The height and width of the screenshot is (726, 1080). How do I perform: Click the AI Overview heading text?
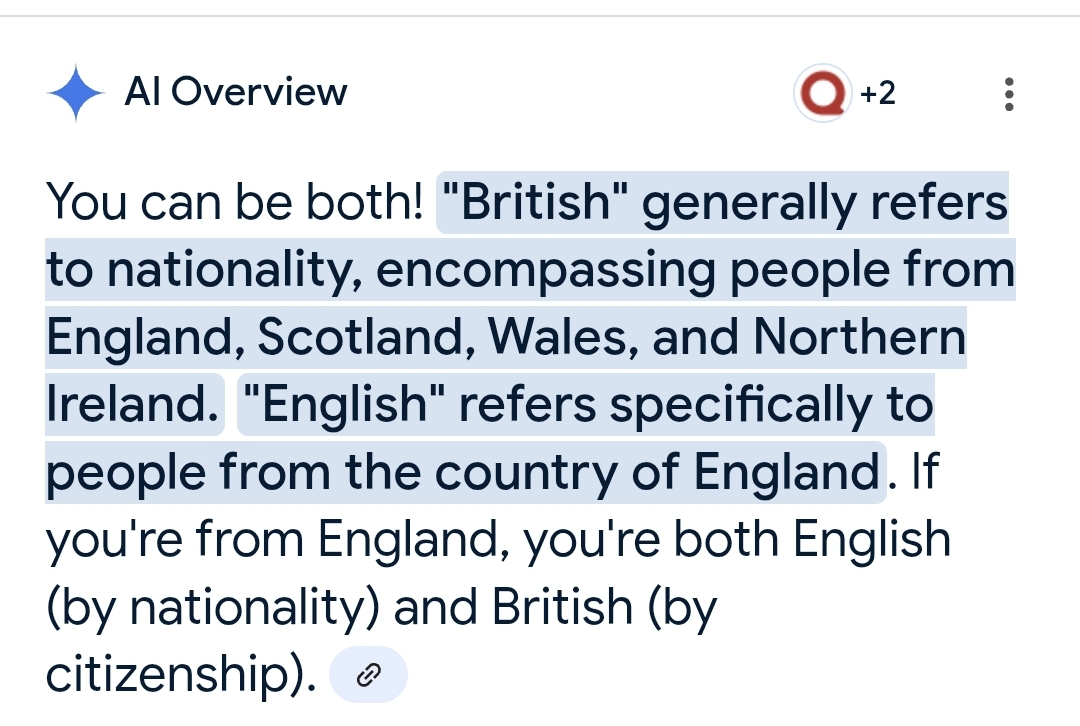pos(235,93)
